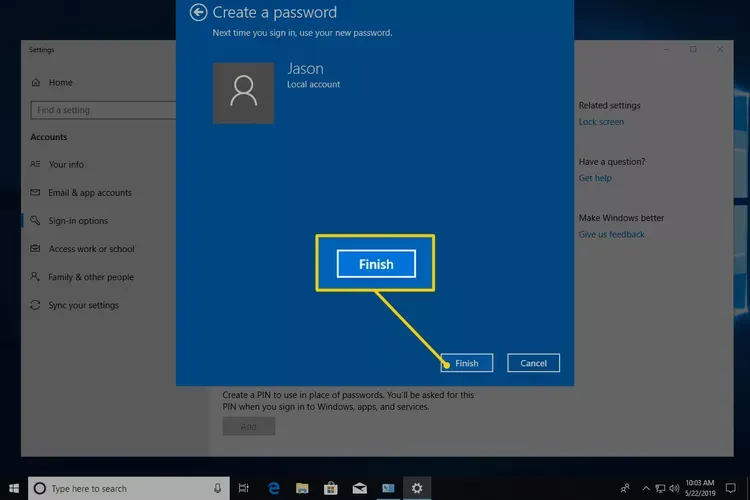750x500 pixels.
Task: Click the Give us feedback link
Action: (x=611, y=234)
